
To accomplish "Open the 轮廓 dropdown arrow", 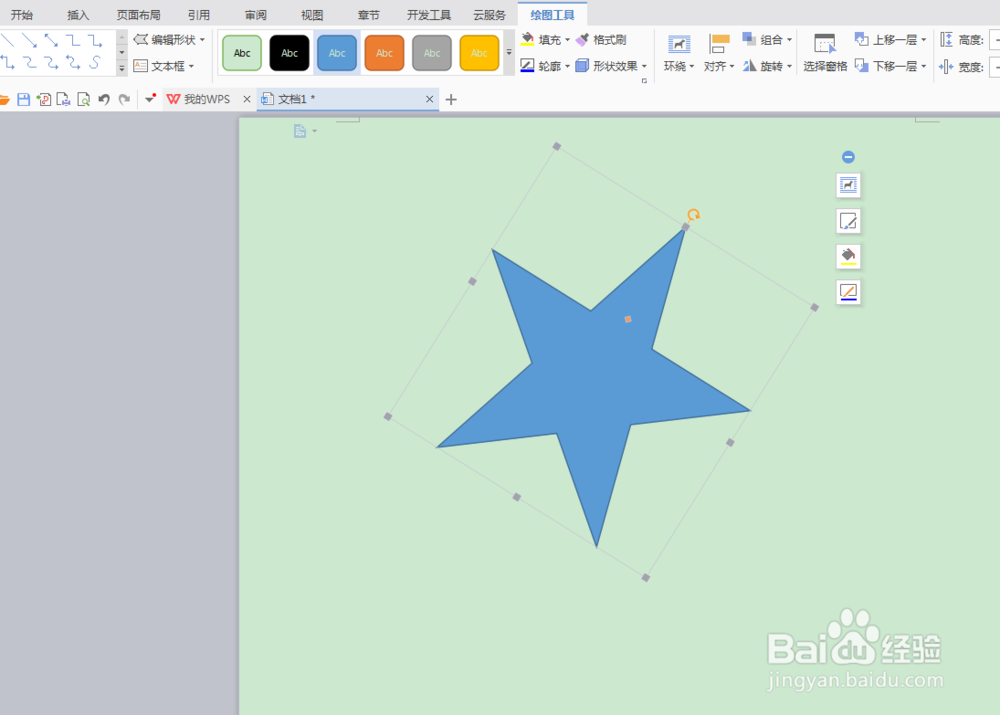I will point(568,66).
